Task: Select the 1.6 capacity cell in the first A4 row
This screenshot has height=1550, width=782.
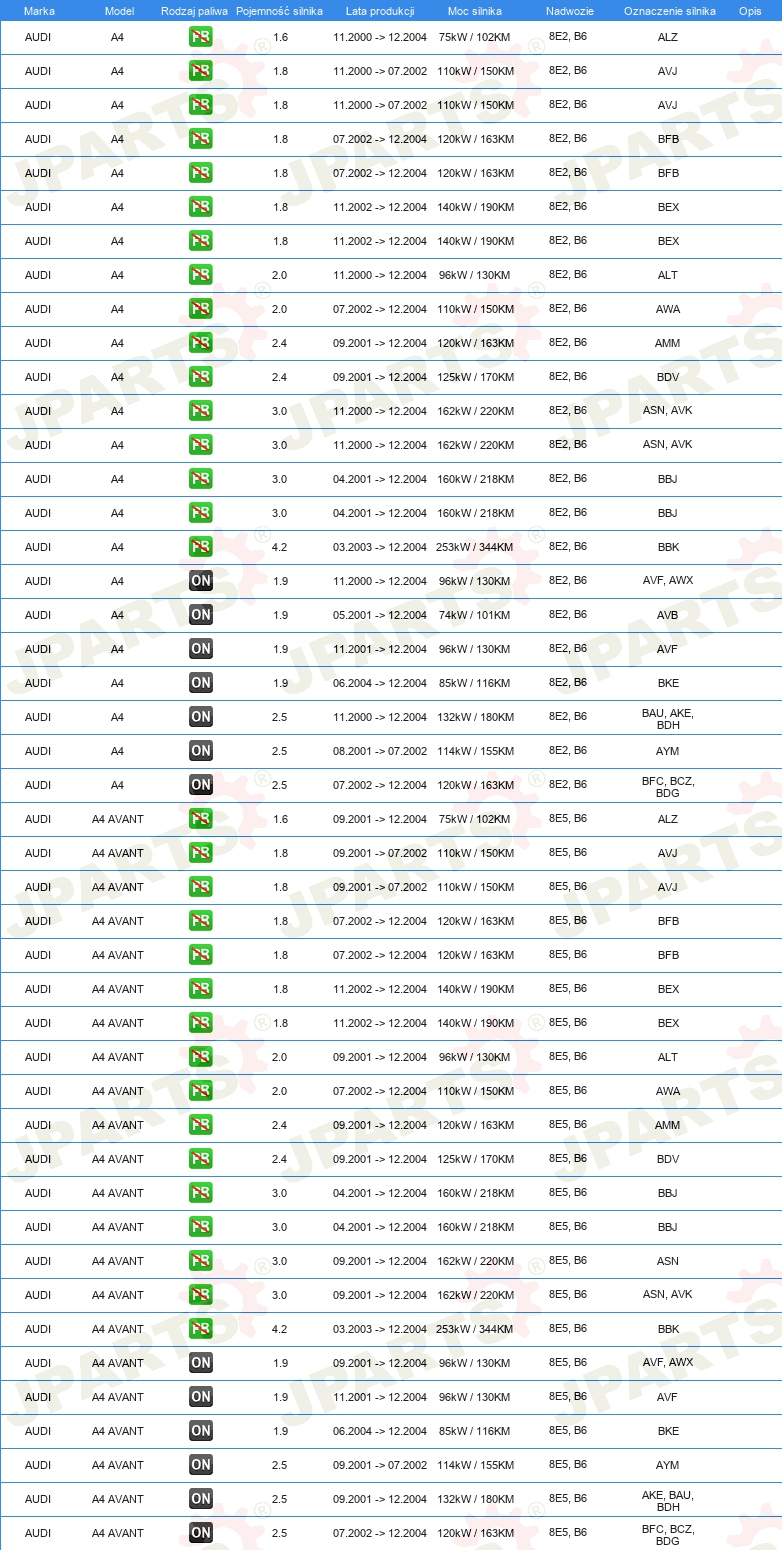Action: coord(280,38)
